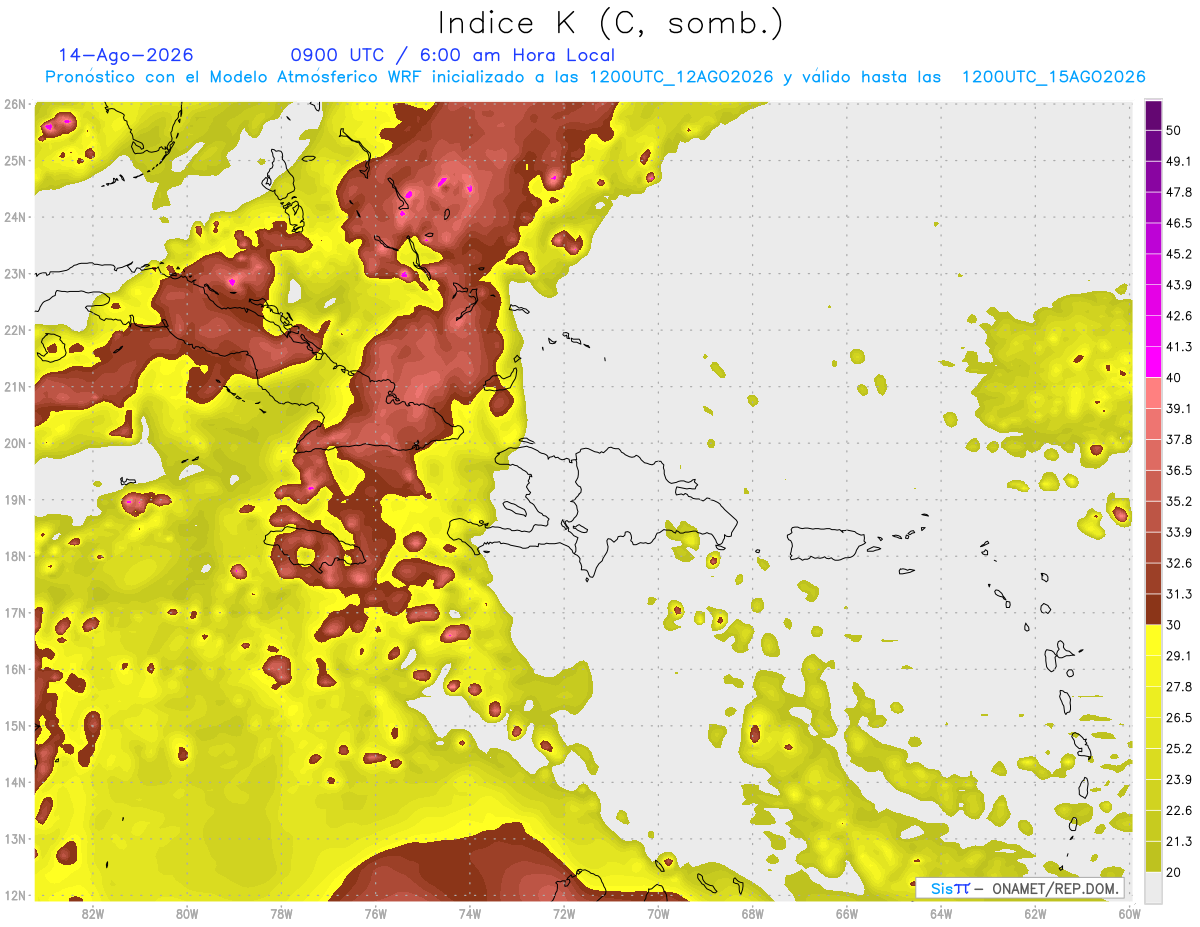
Task: Click the '78W' longitude label
Action: (281, 913)
